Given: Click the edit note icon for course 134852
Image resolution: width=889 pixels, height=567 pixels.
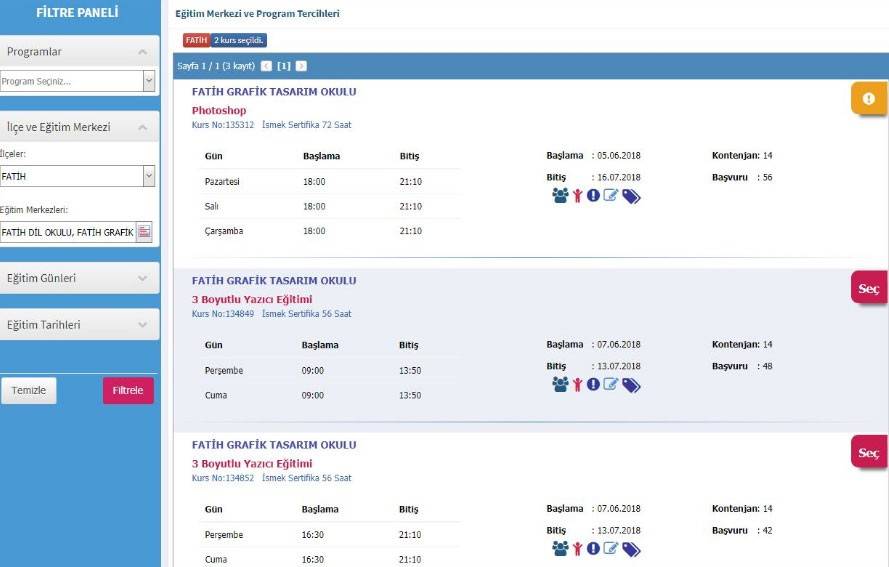Looking at the screenshot, I should click(x=611, y=548).
